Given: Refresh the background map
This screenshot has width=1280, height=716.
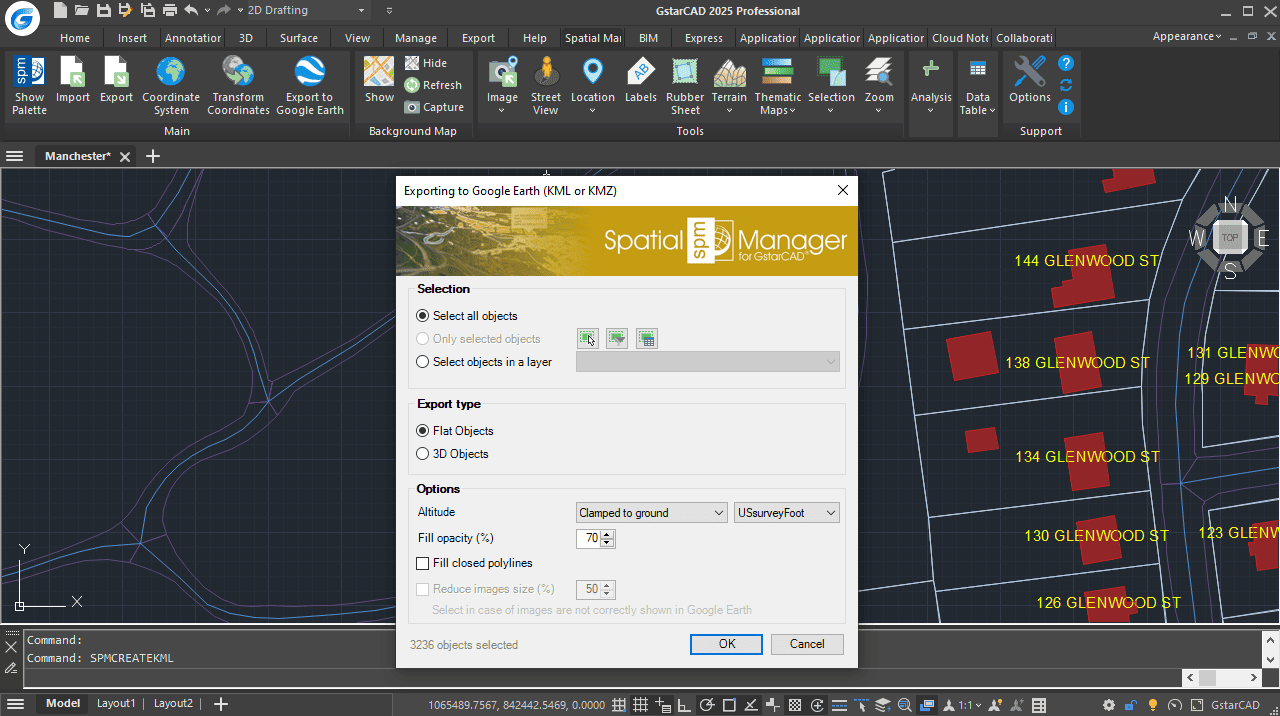Looking at the screenshot, I should [x=433, y=85].
